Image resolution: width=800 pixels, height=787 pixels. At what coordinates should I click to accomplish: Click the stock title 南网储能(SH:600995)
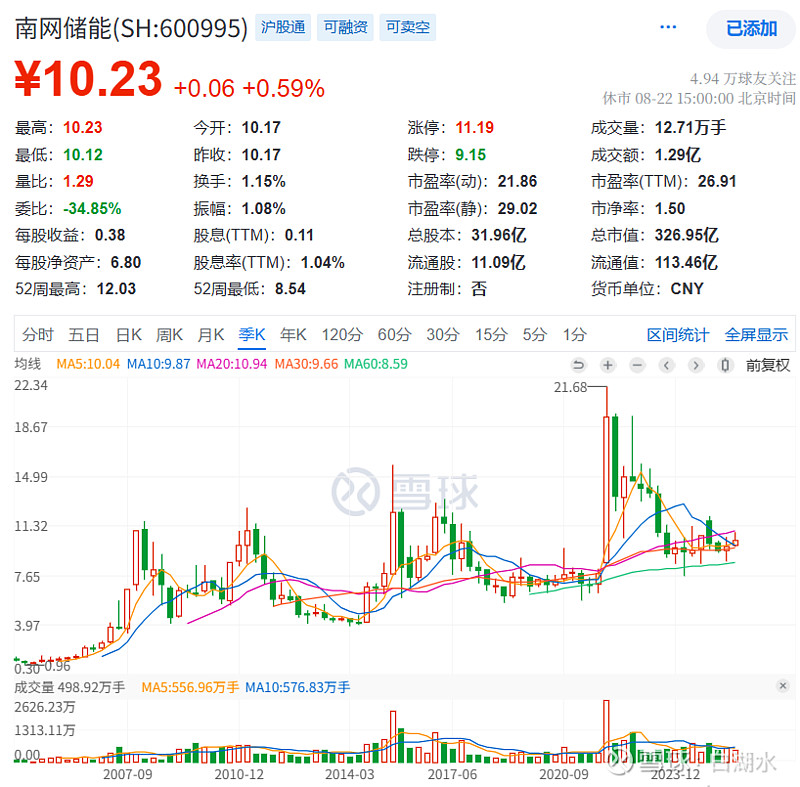coord(131,29)
